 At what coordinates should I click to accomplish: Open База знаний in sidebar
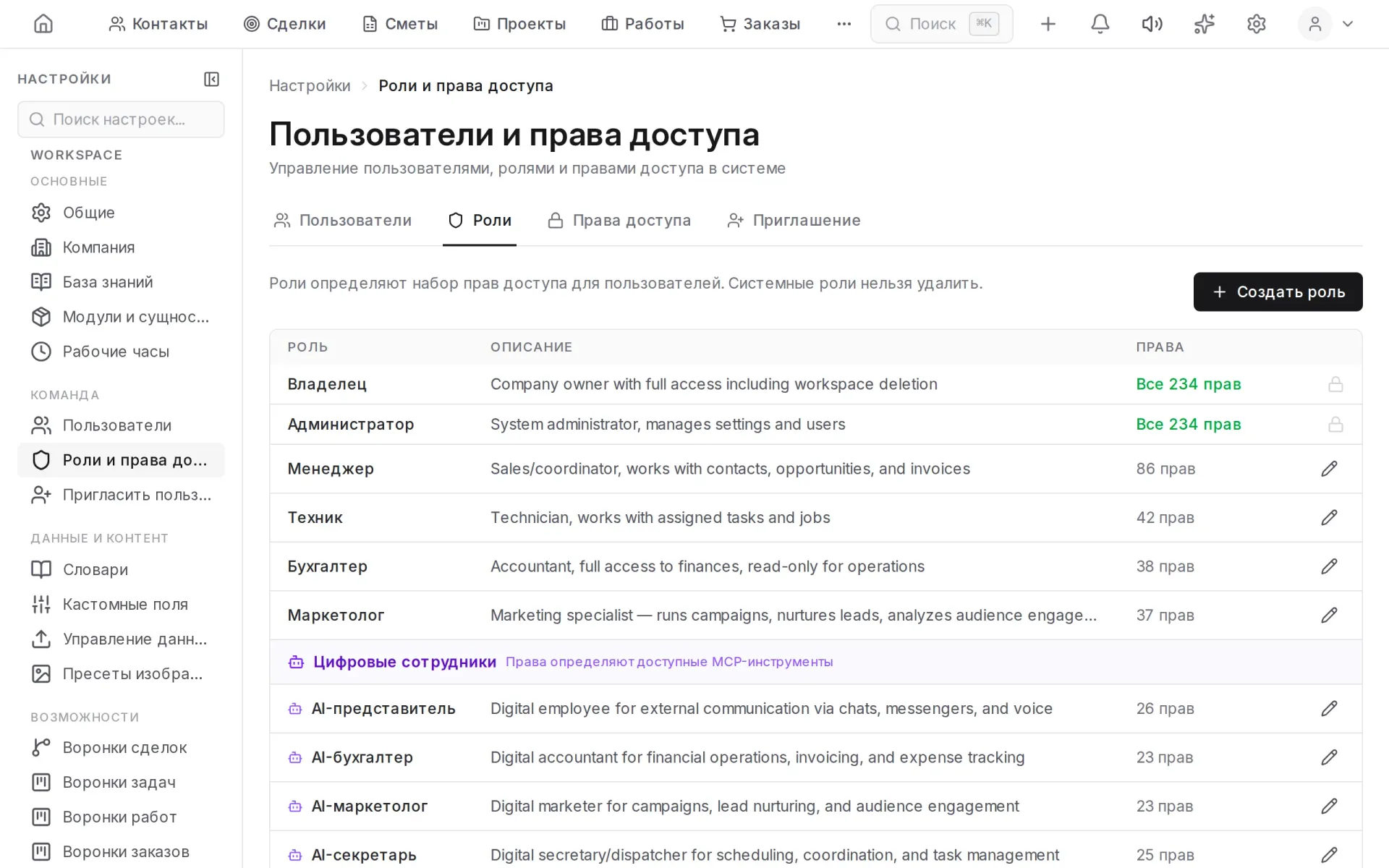(x=121, y=282)
